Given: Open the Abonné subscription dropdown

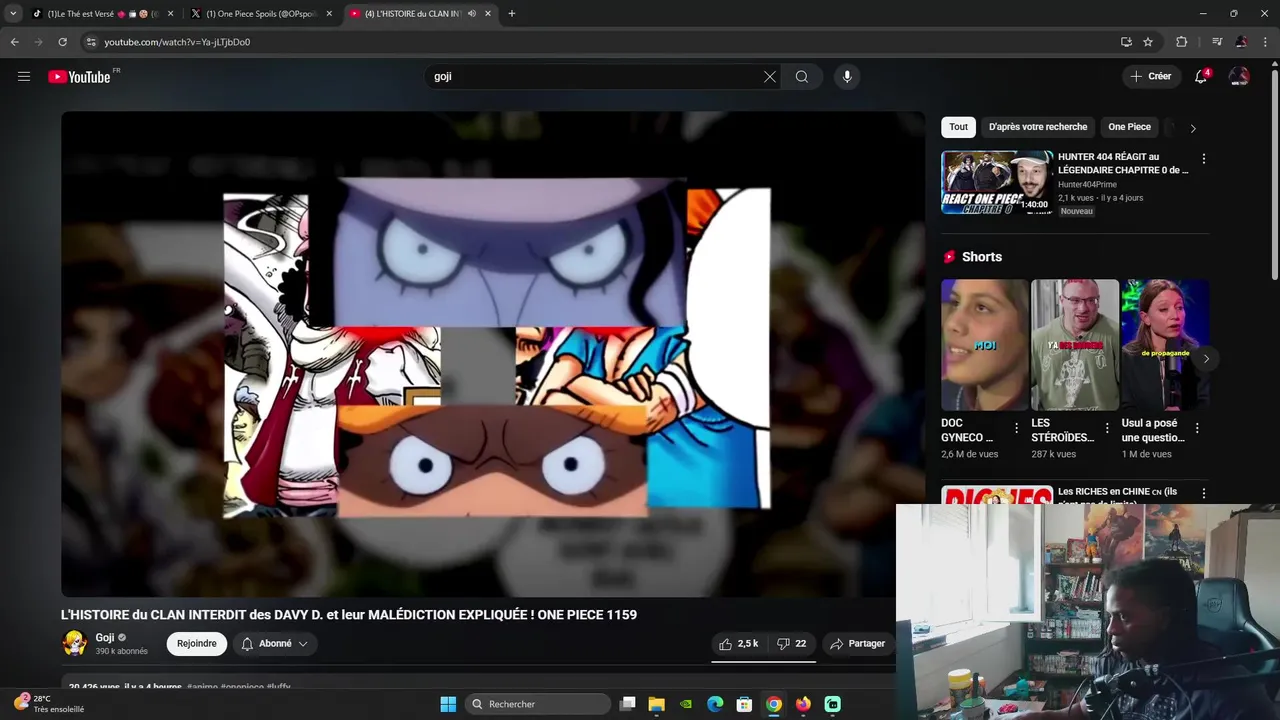Looking at the screenshot, I should tap(275, 644).
